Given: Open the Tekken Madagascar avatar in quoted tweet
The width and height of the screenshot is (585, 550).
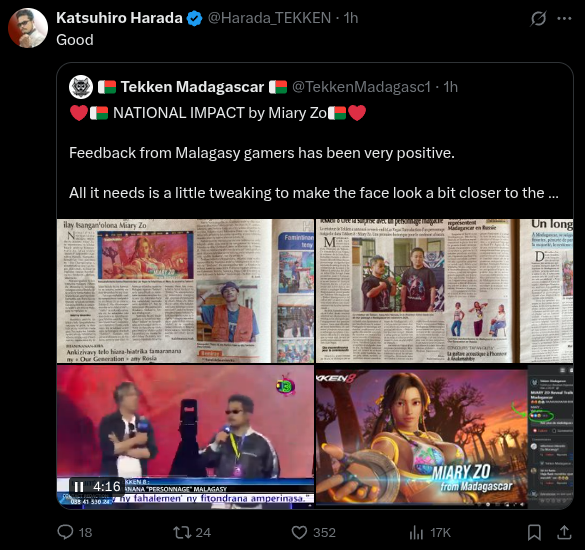Looking at the screenshot, I should (81, 87).
